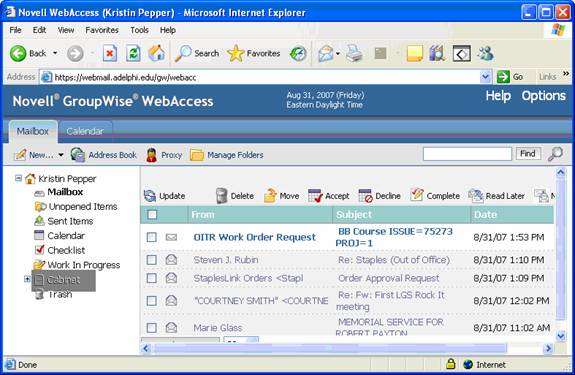Open Order Approval Request message subject

[388, 278]
